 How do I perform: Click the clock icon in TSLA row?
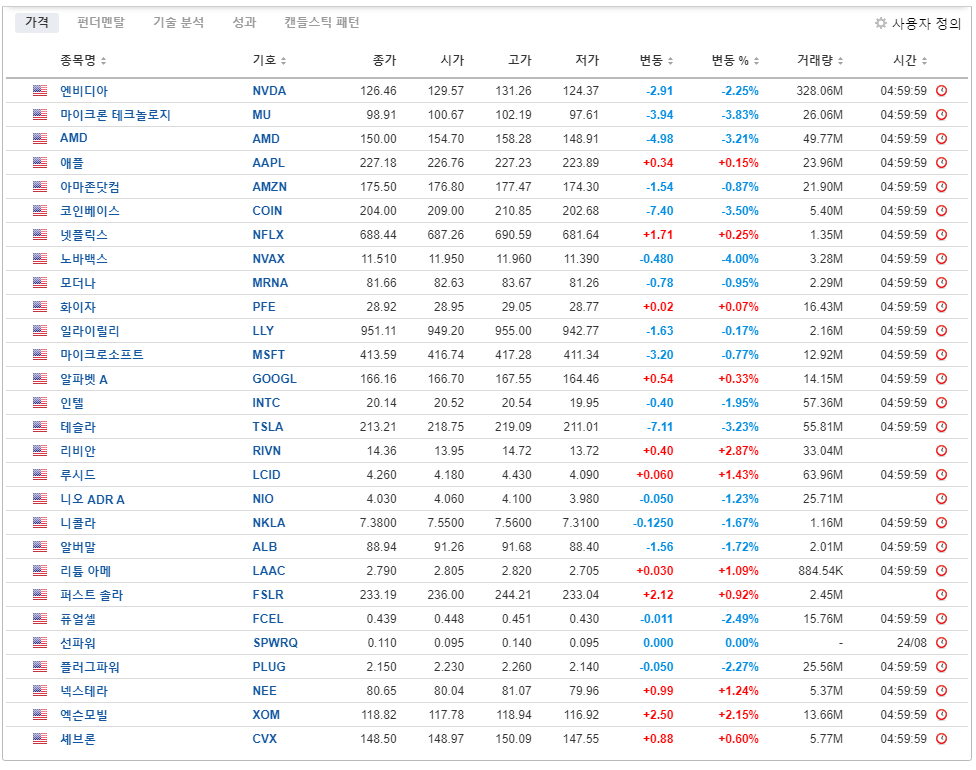(942, 426)
